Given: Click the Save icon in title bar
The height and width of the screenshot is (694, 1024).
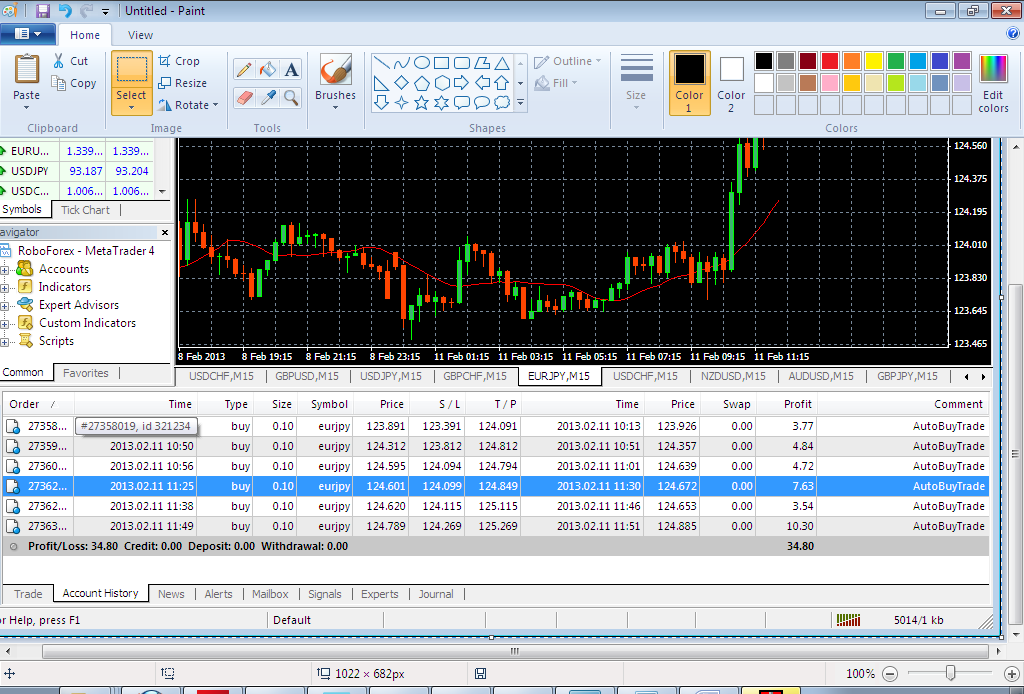Looking at the screenshot, I should (42, 10).
